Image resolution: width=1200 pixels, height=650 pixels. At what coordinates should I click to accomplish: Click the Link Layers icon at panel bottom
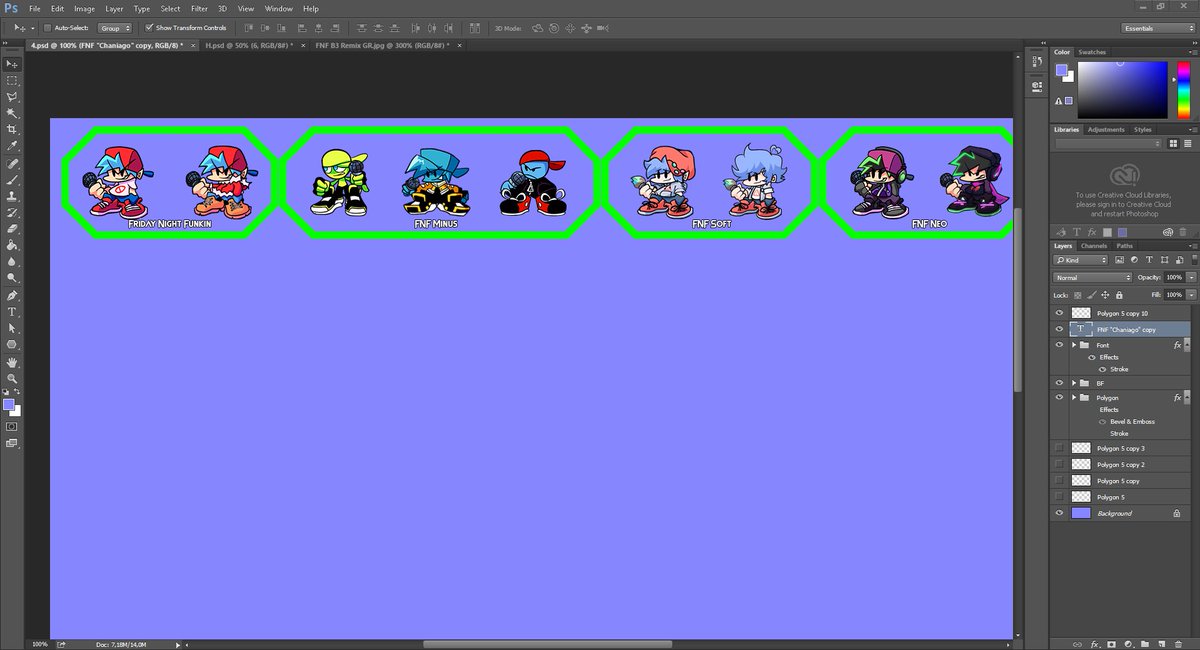(1078, 643)
